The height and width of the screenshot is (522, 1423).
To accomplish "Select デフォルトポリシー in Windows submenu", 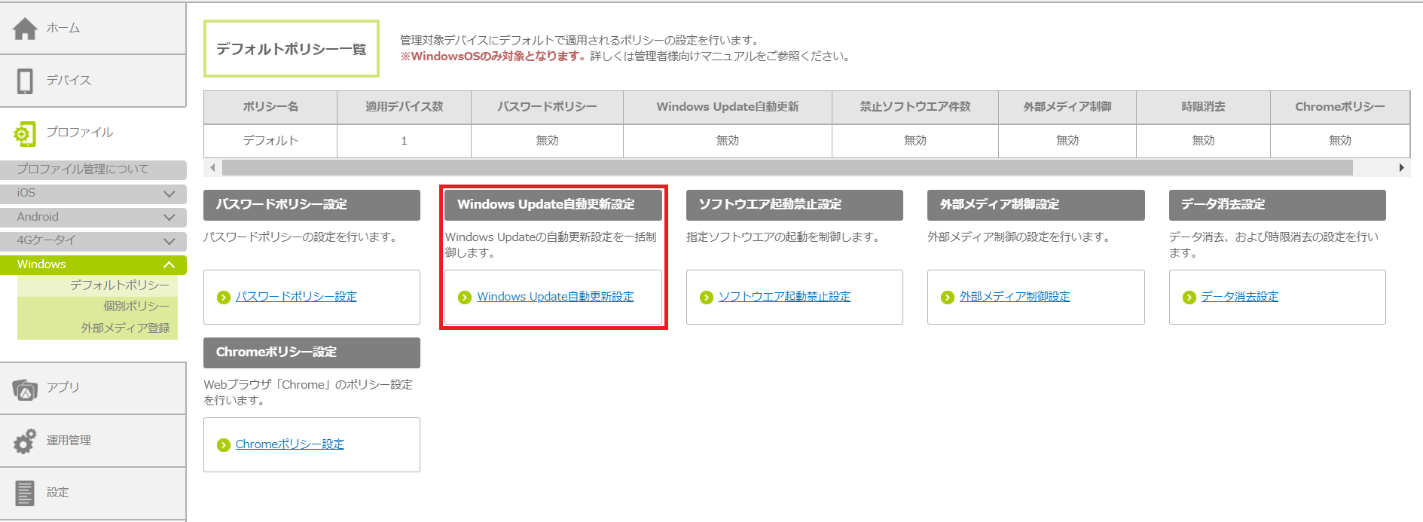I will [x=119, y=286].
